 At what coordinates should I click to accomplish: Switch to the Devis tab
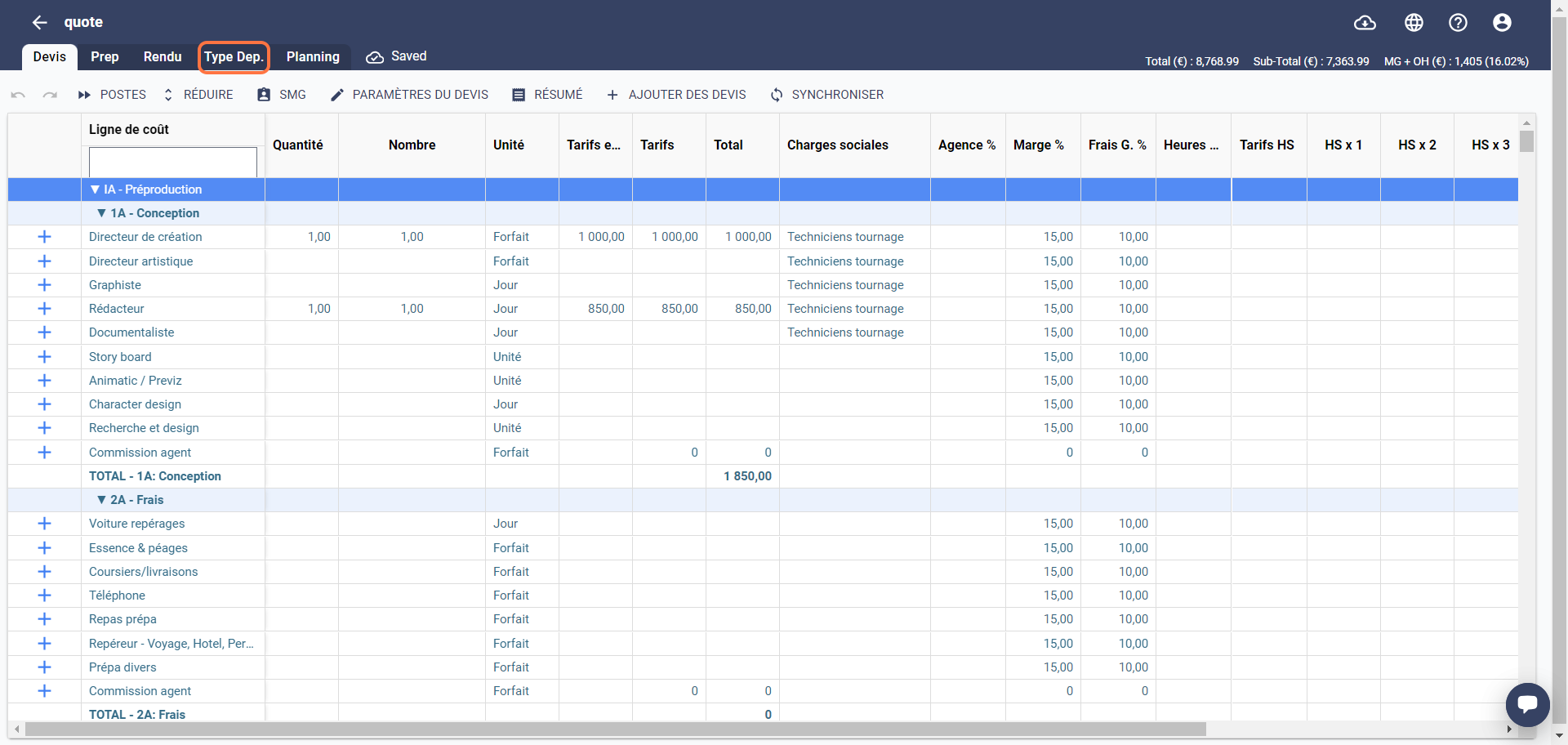click(50, 57)
